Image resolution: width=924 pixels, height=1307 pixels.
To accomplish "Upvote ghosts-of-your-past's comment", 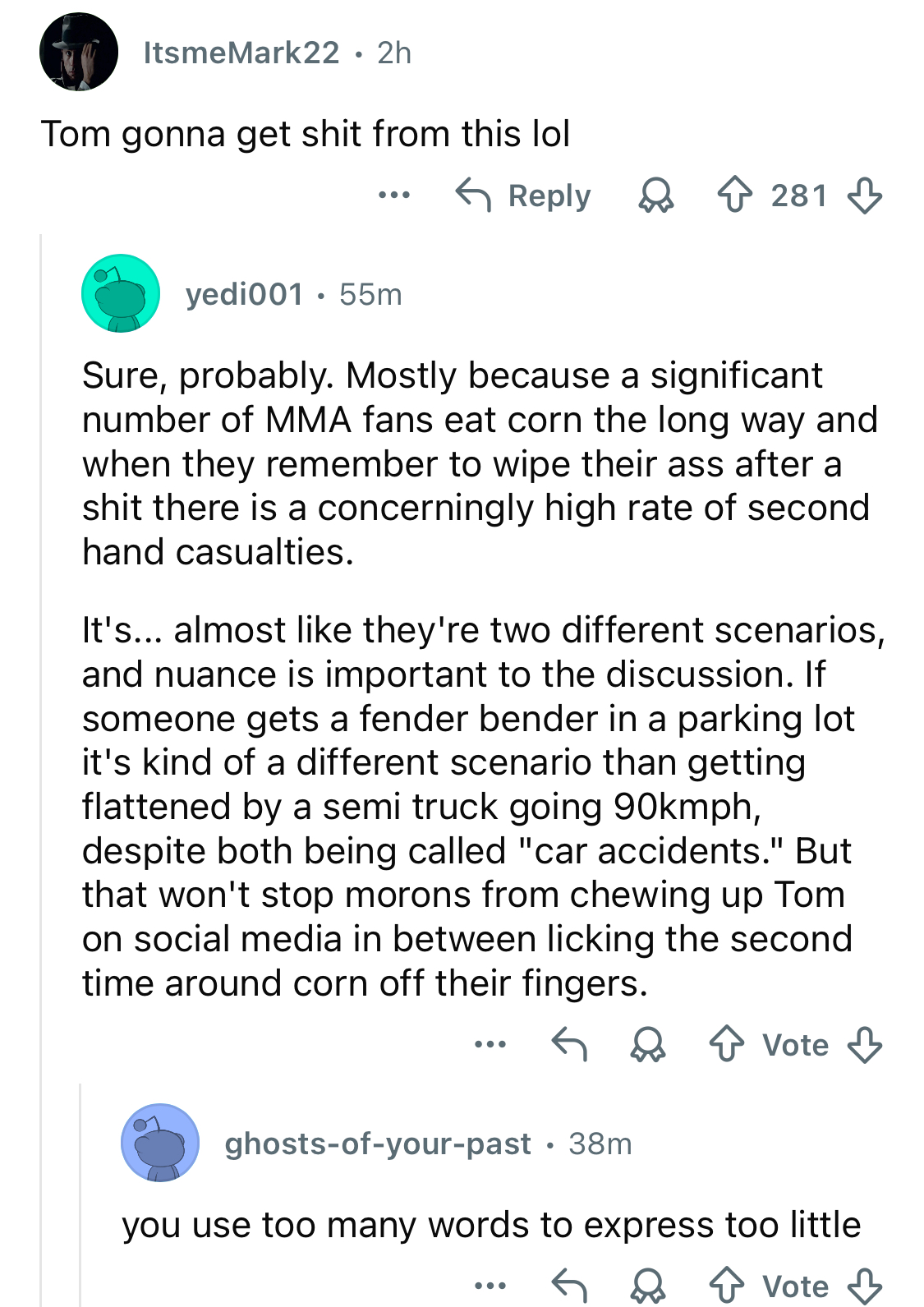I will click(x=727, y=1285).
